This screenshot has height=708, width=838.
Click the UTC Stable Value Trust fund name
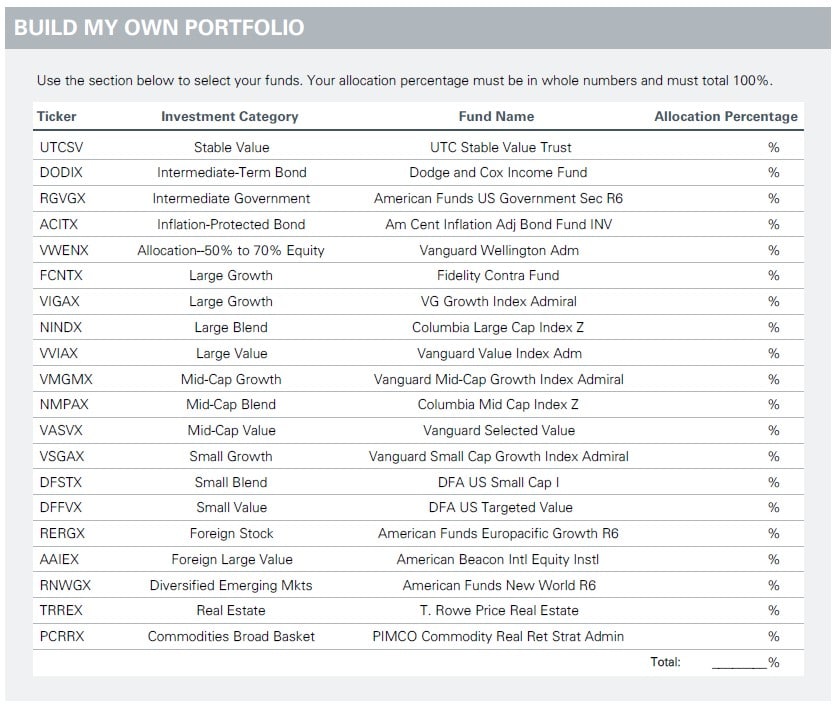point(498,147)
